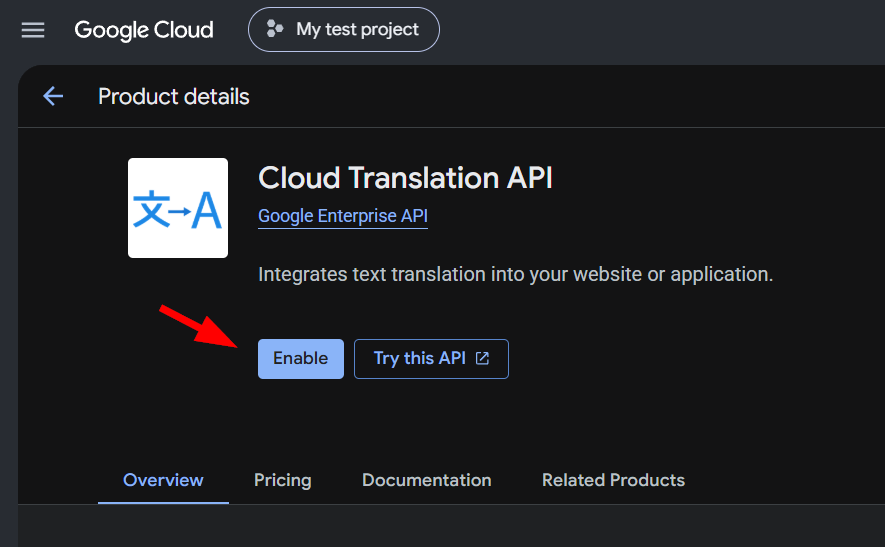Click the Try this API button
This screenshot has width=885, height=547.
pyautogui.click(x=431, y=358)
